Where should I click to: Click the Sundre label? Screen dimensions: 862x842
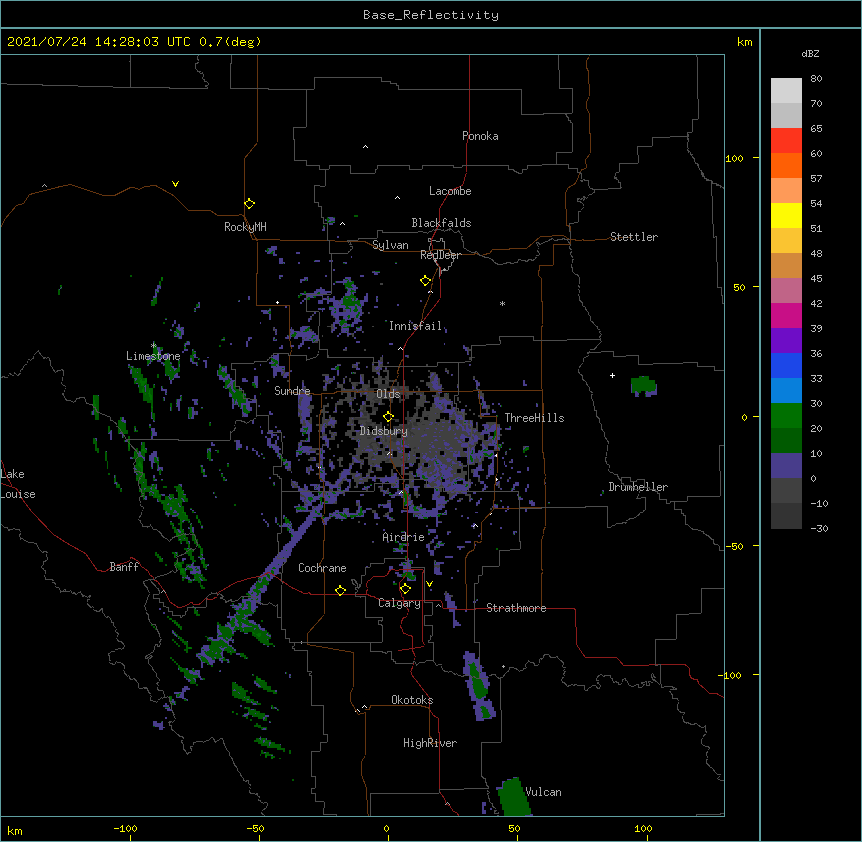tap(292, 391)
